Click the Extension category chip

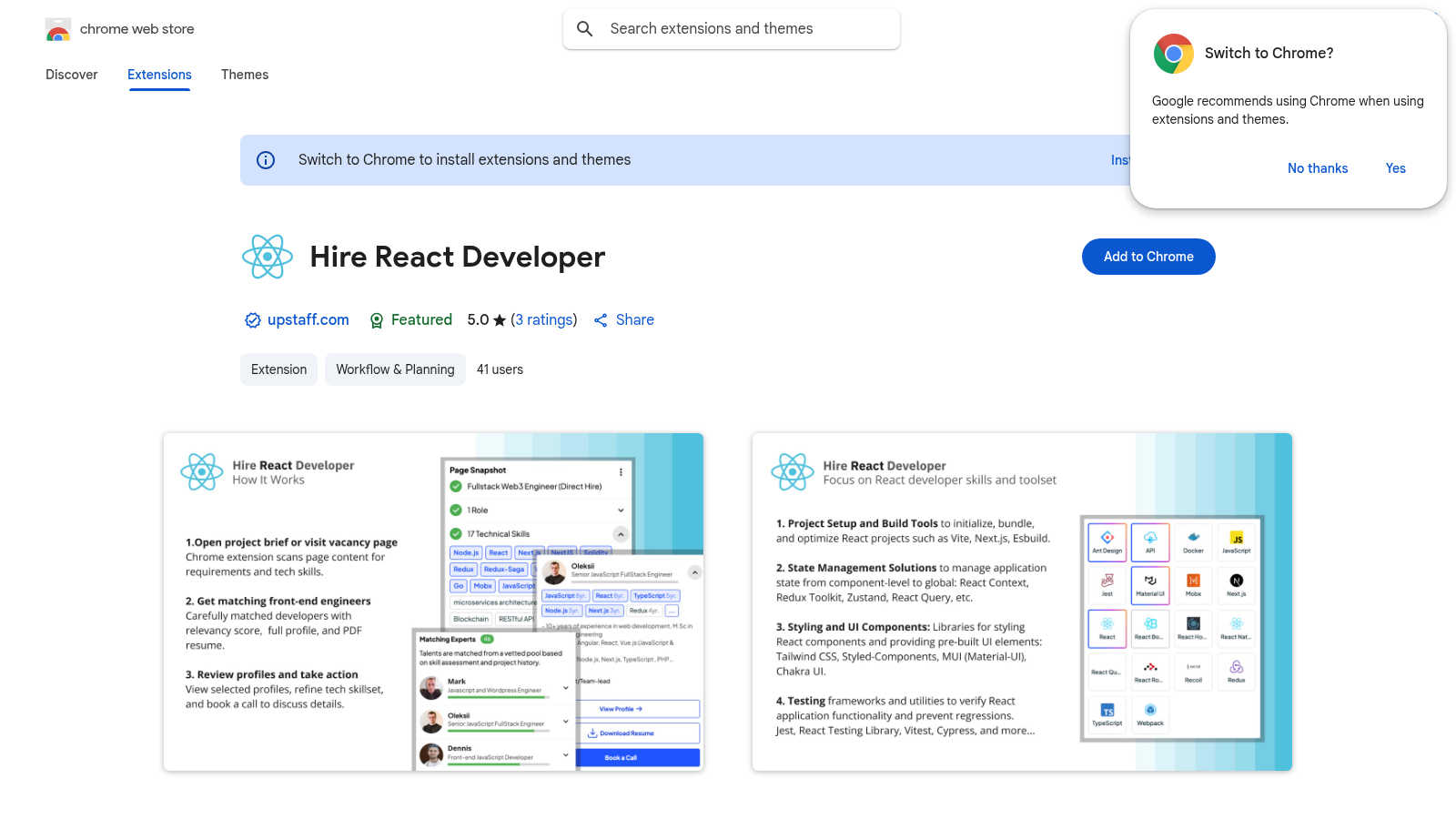(x=278, y=369)
